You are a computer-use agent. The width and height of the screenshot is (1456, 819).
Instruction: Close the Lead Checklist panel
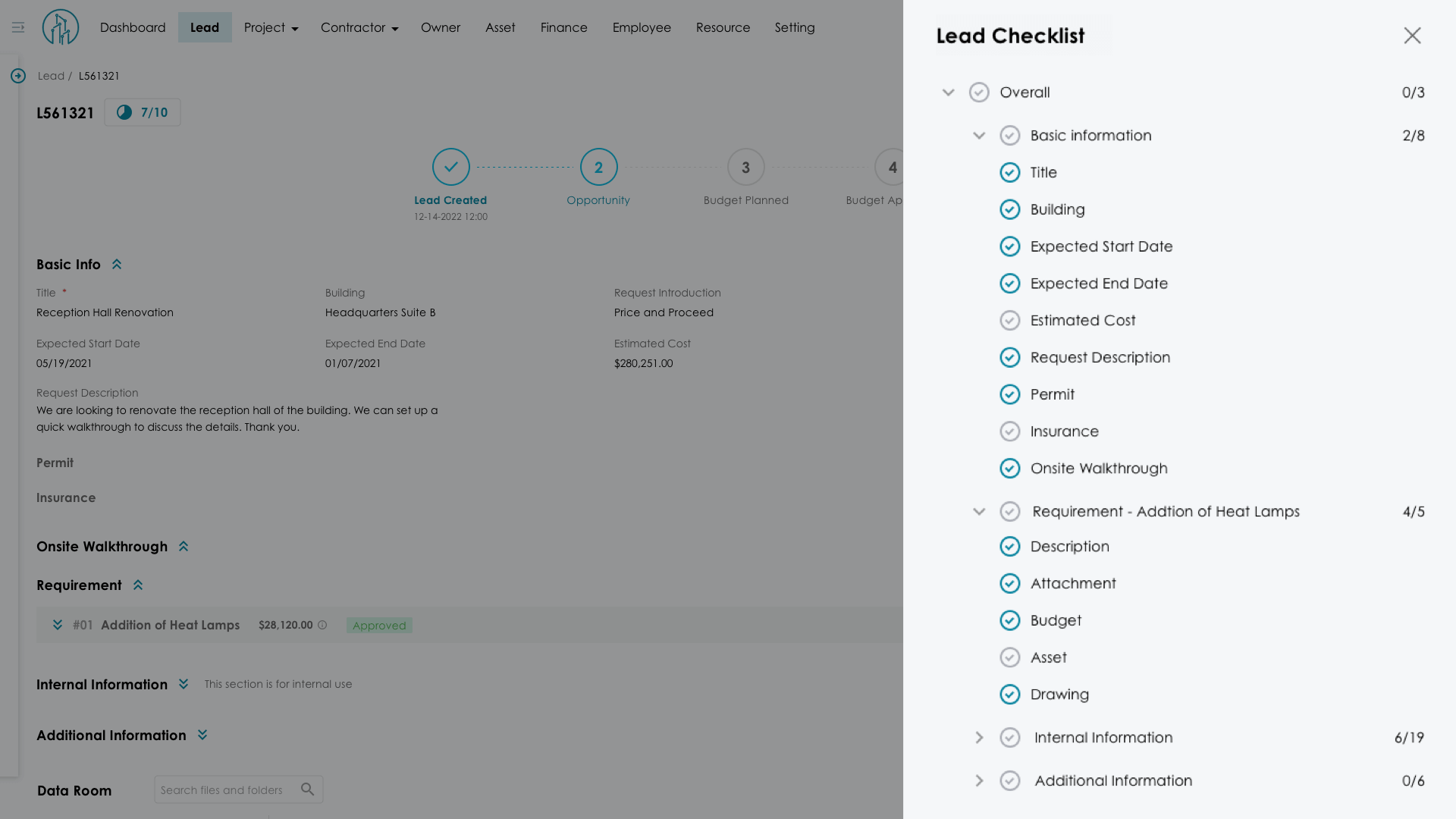pyautogui.click(x=1412, y=36)
